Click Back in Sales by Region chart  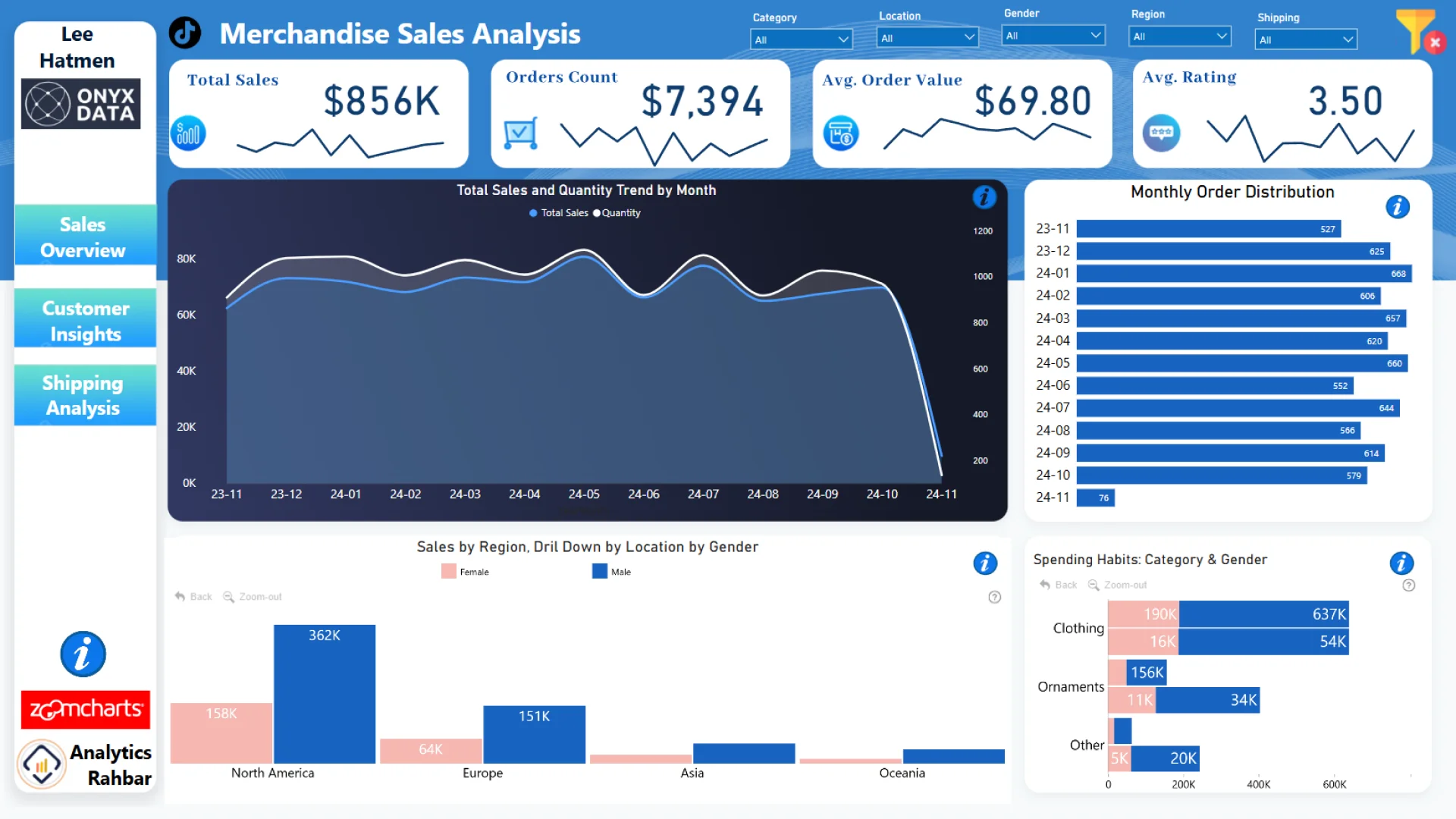(x=193, y=597)
